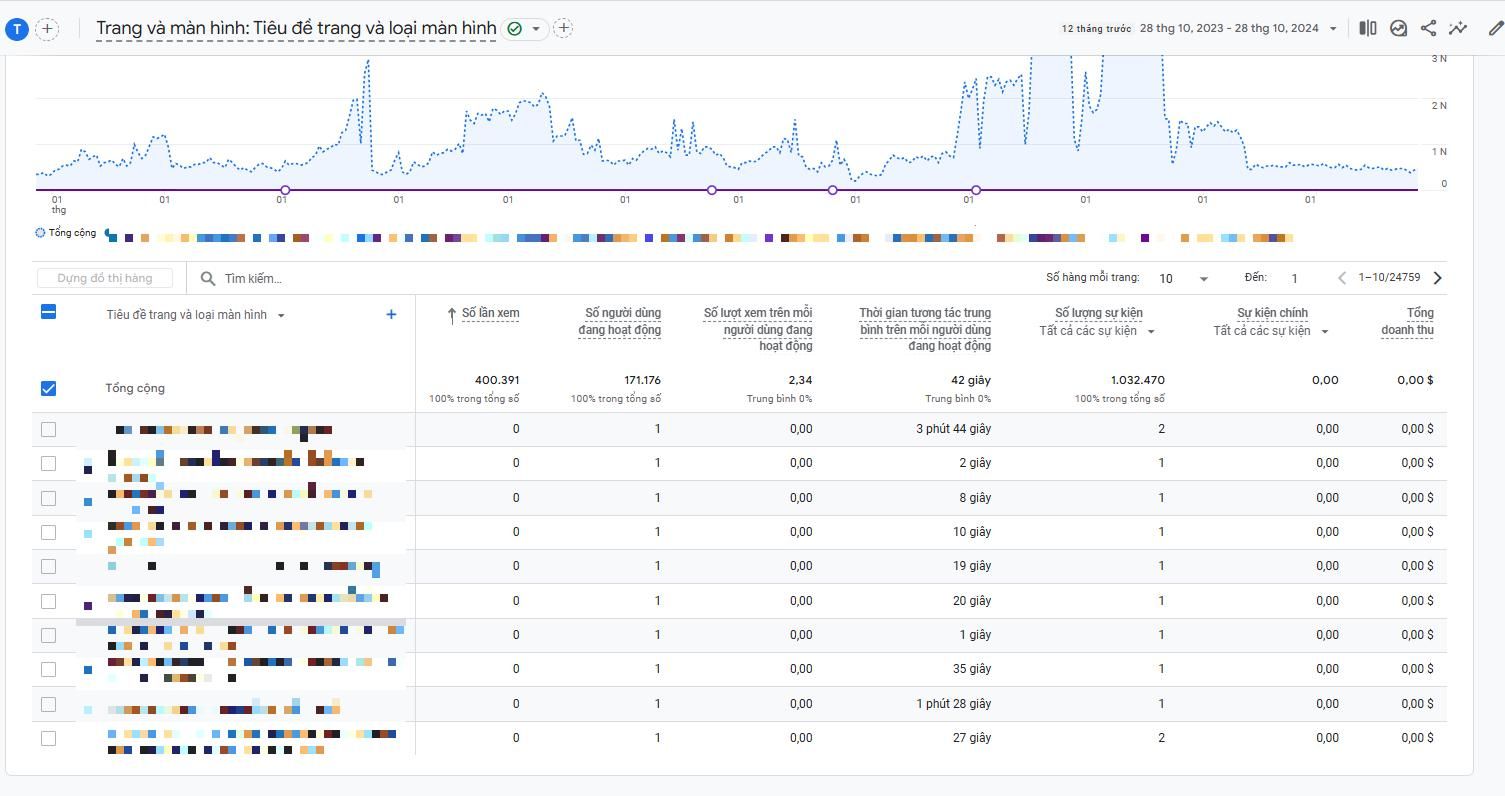Click the 42 giây average engagement total
The image size is (1505, 796).
(x=971, y=380)
